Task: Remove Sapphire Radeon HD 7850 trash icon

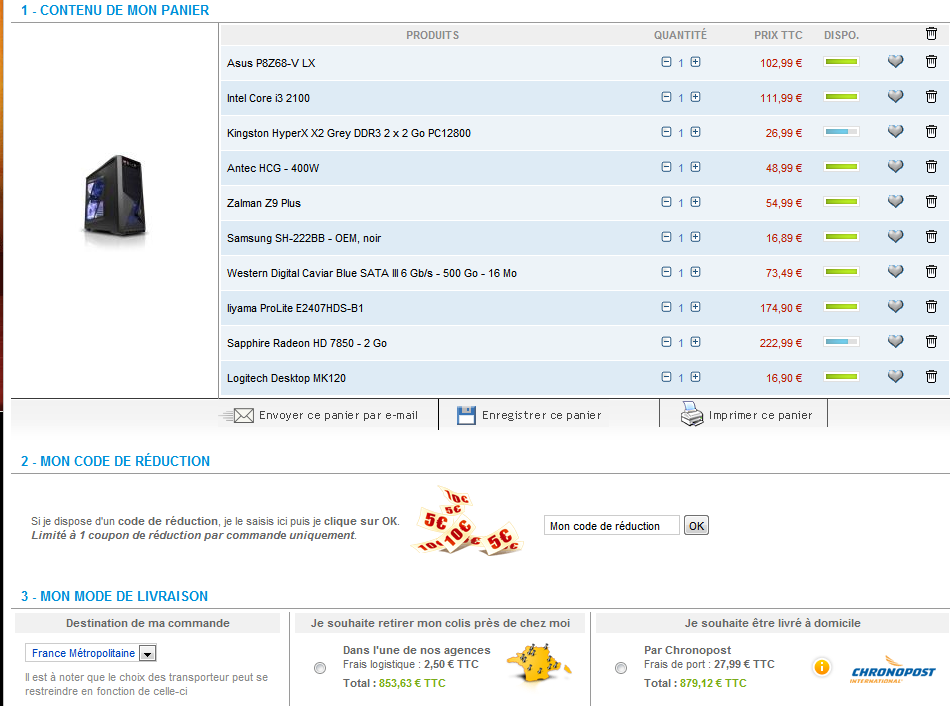Action: coord(931,342)
